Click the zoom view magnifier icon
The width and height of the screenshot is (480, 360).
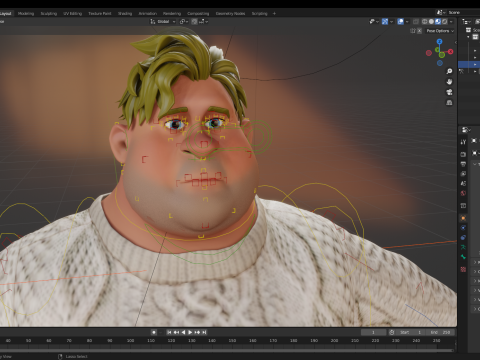pos(449,71)
